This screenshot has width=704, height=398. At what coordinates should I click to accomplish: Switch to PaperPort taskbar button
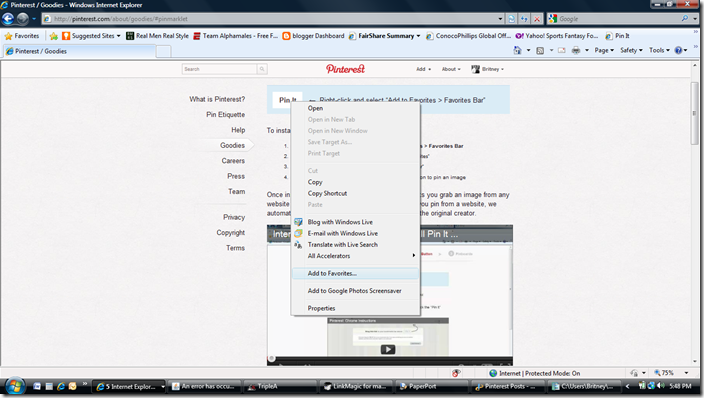pos(432,386)
